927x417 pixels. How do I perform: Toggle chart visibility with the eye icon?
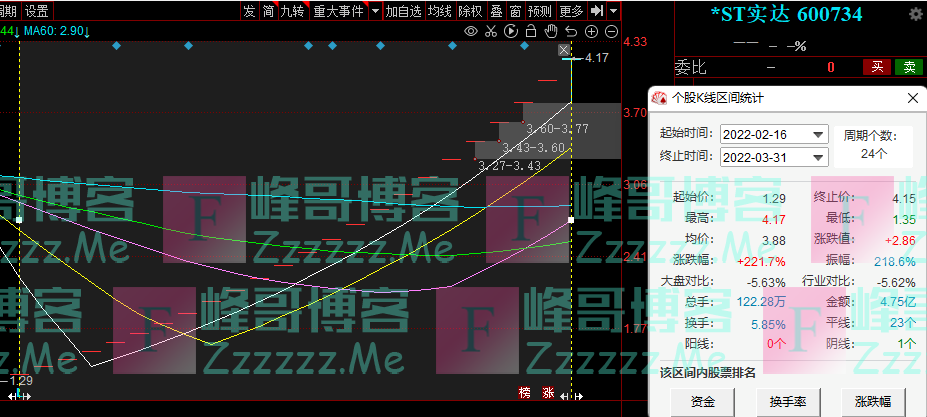click(472, 32)
